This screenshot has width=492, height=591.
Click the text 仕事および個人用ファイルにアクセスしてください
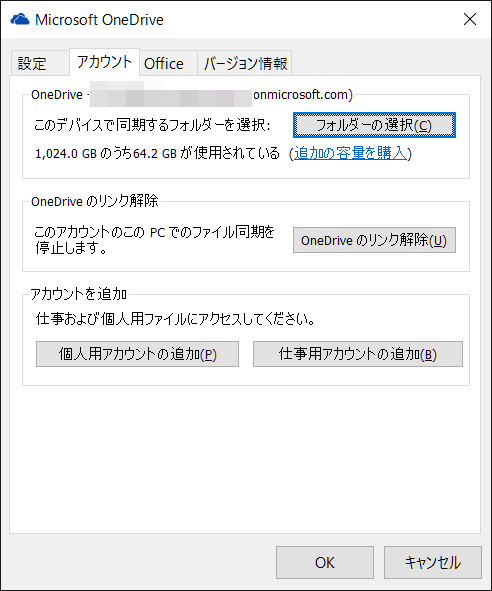pyautogui.click(x=175, y=319)
